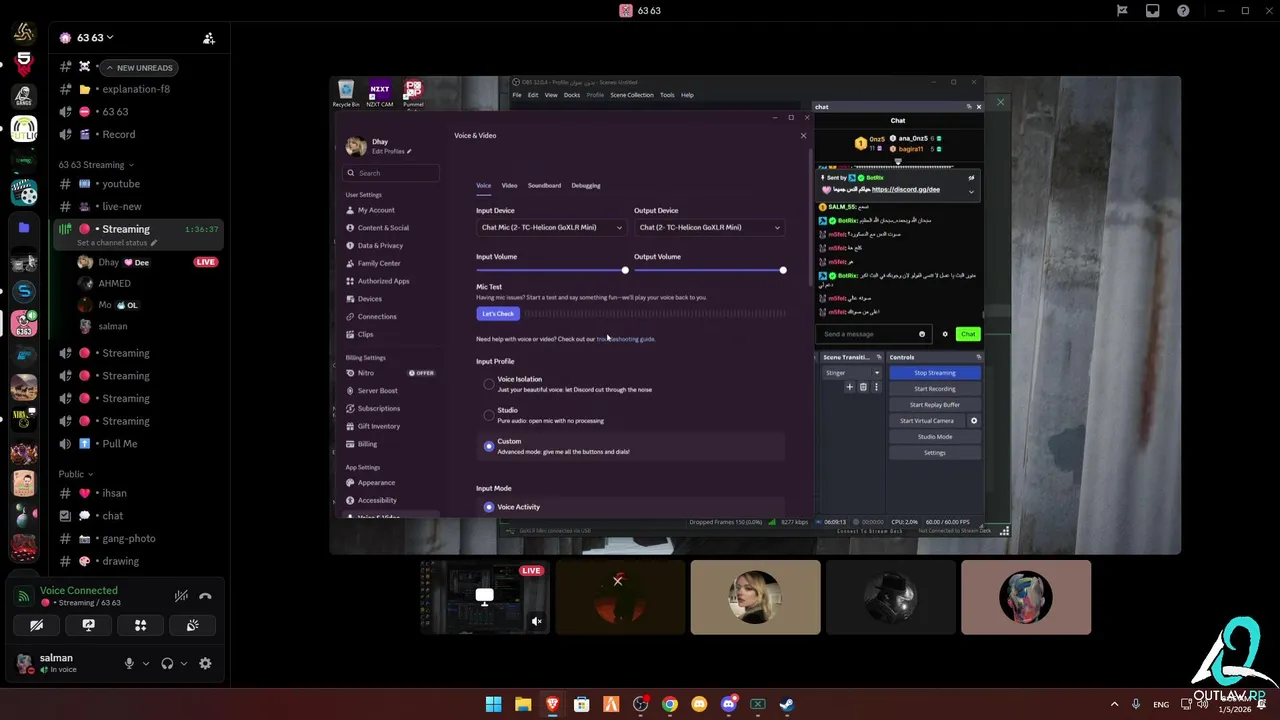This screenshot has width=1280, height=720.
Task: Select the blonde woman participant tile
Action: (755, 597)
